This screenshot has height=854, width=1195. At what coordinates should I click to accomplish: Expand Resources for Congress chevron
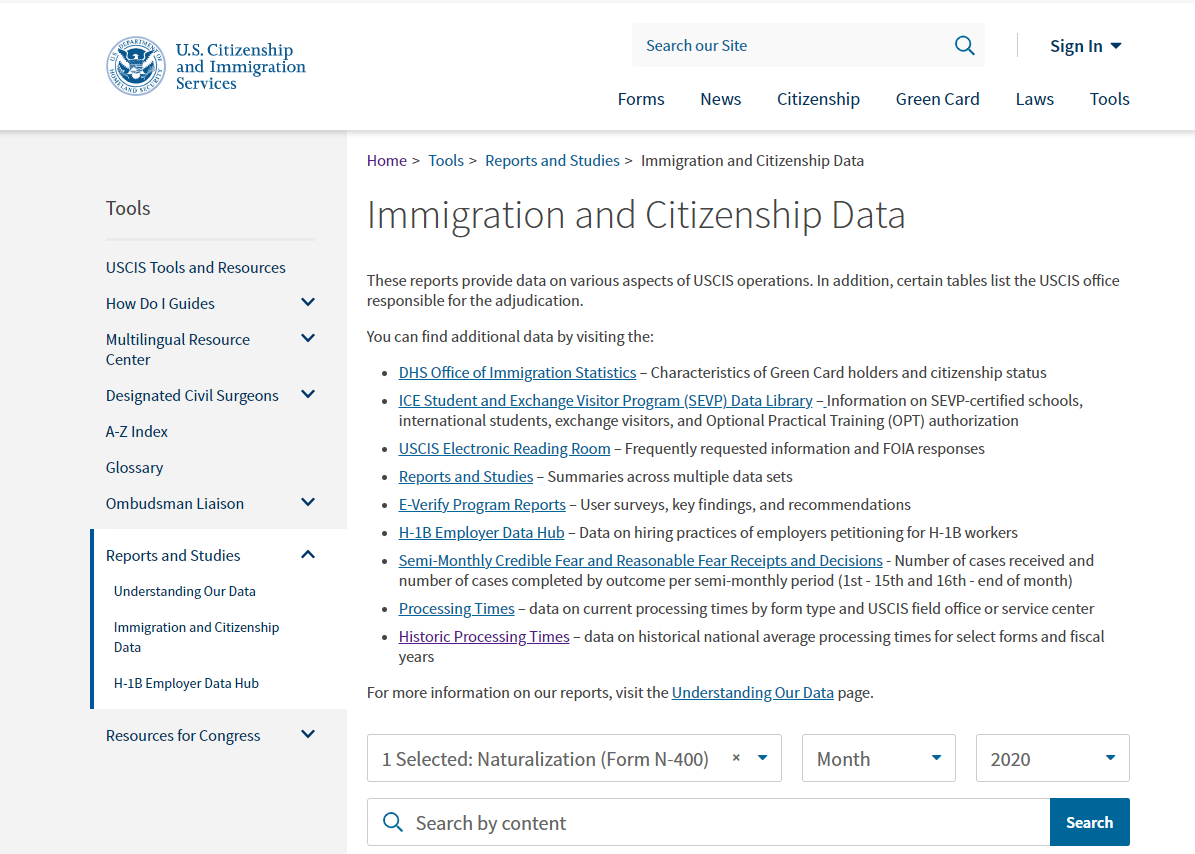coord(308,734)
